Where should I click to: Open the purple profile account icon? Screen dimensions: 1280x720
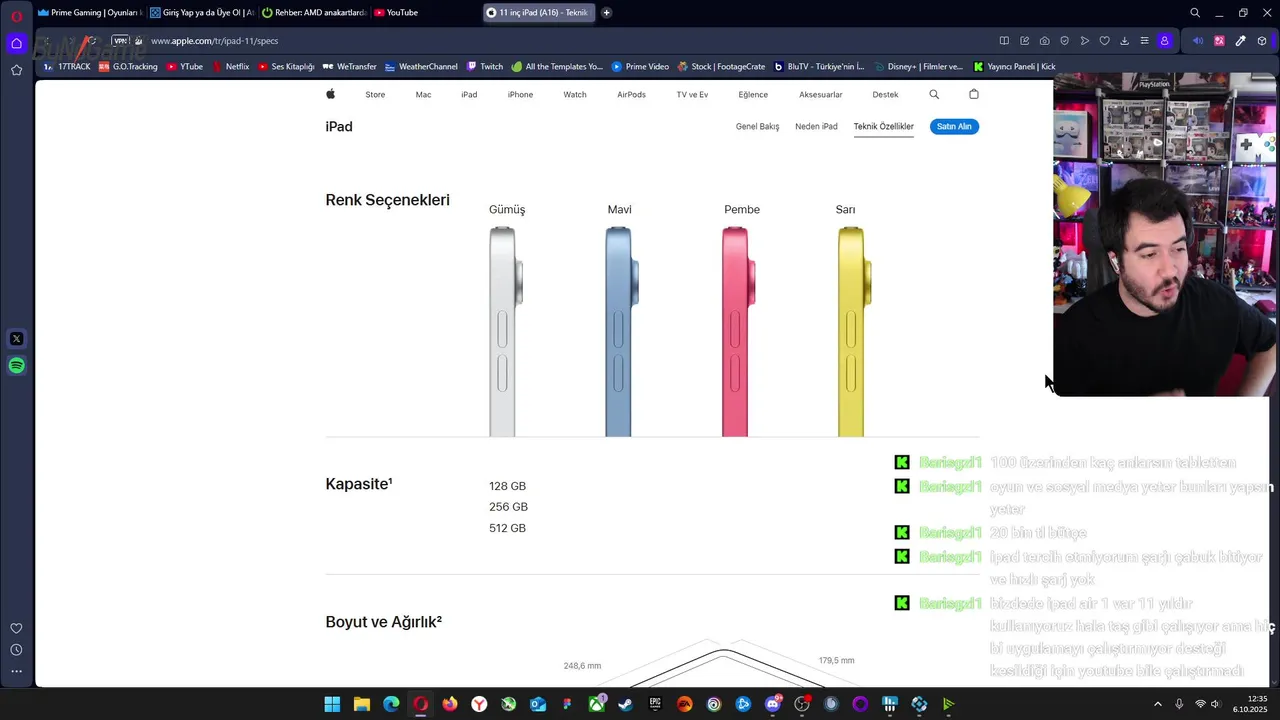coord(1164,41)
